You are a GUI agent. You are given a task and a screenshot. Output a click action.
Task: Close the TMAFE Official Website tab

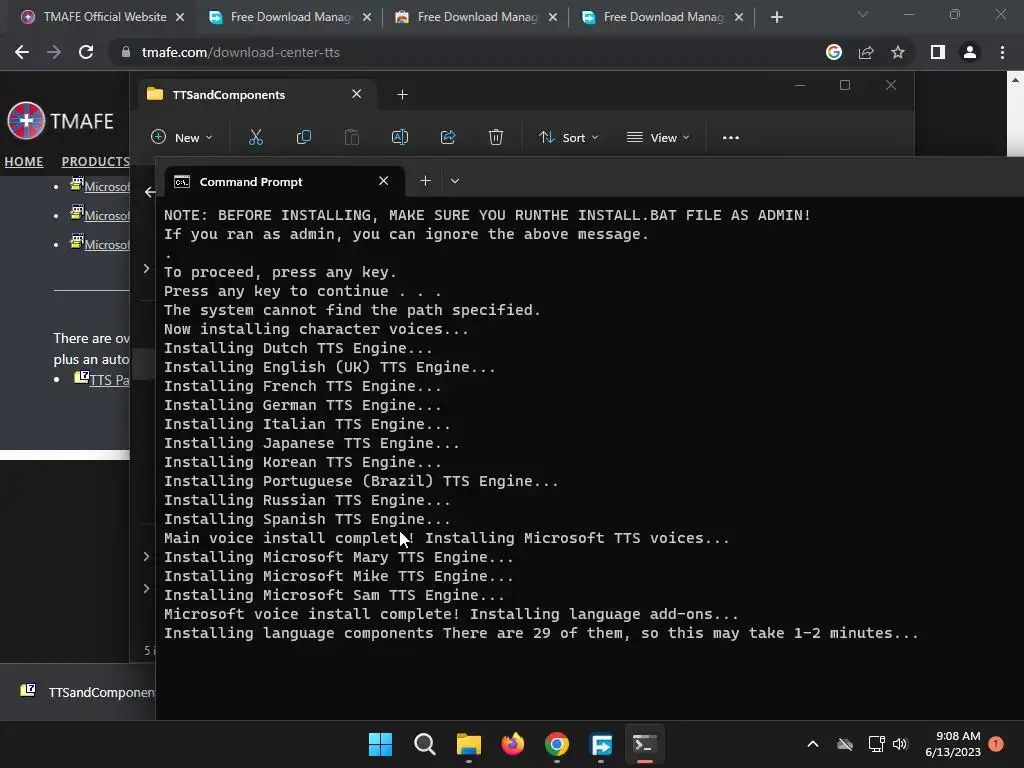pos(180,17)
